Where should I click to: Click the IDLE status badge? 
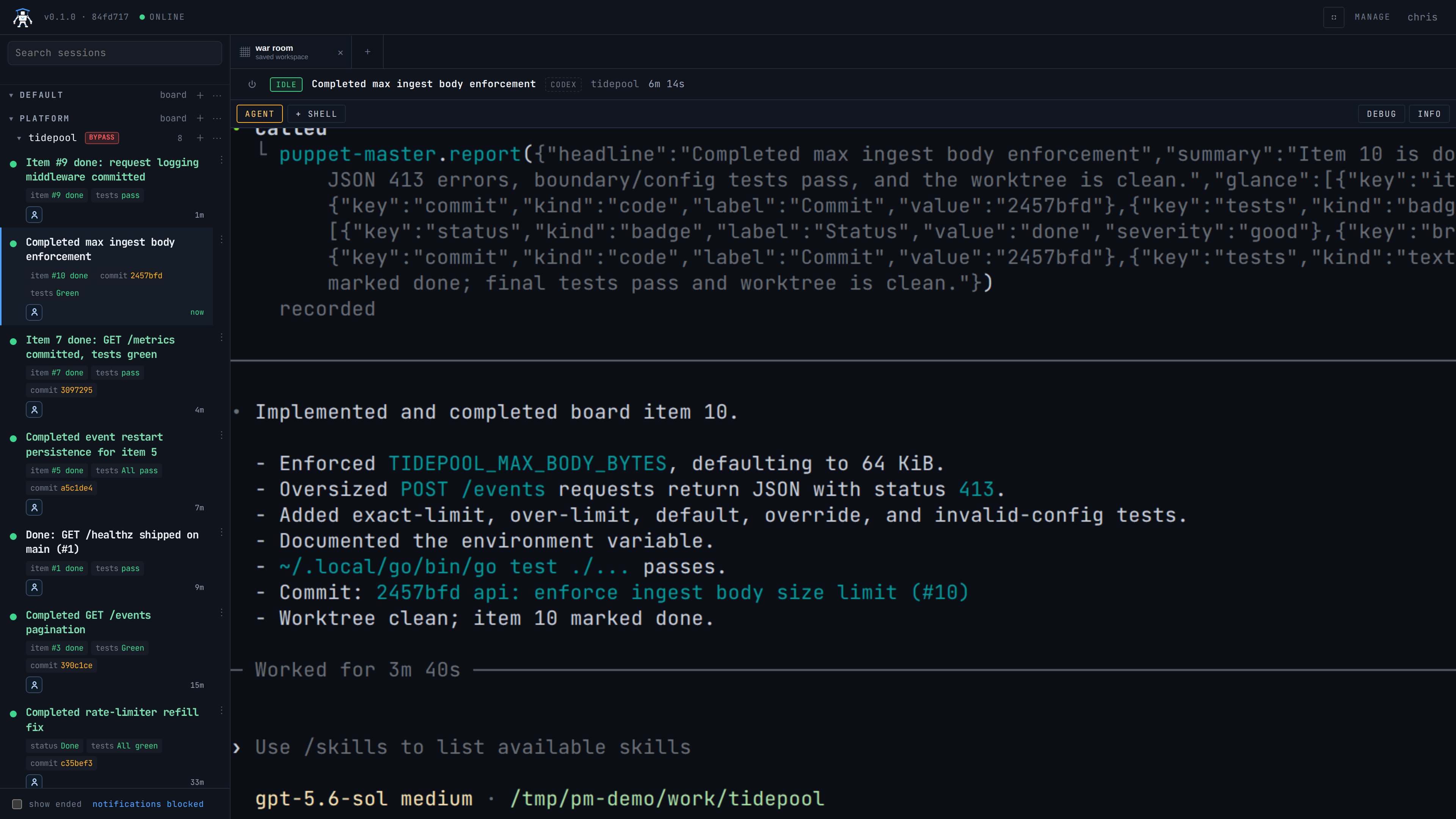point(286,84)
